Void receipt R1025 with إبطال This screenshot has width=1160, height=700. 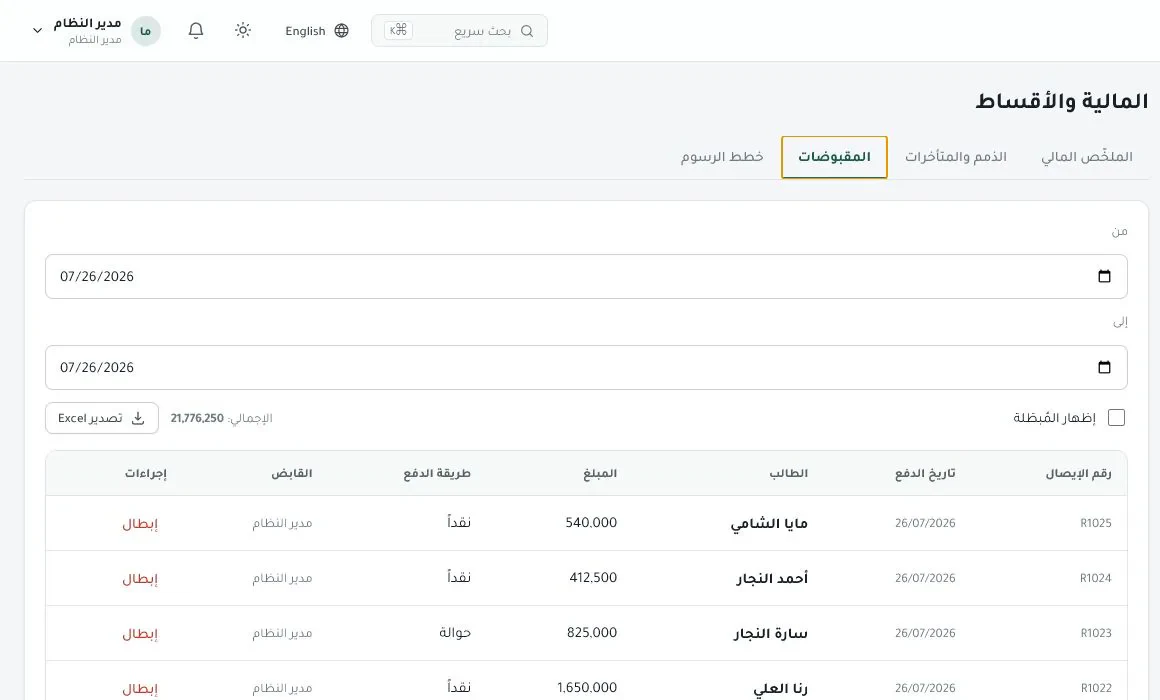point(140,524)
